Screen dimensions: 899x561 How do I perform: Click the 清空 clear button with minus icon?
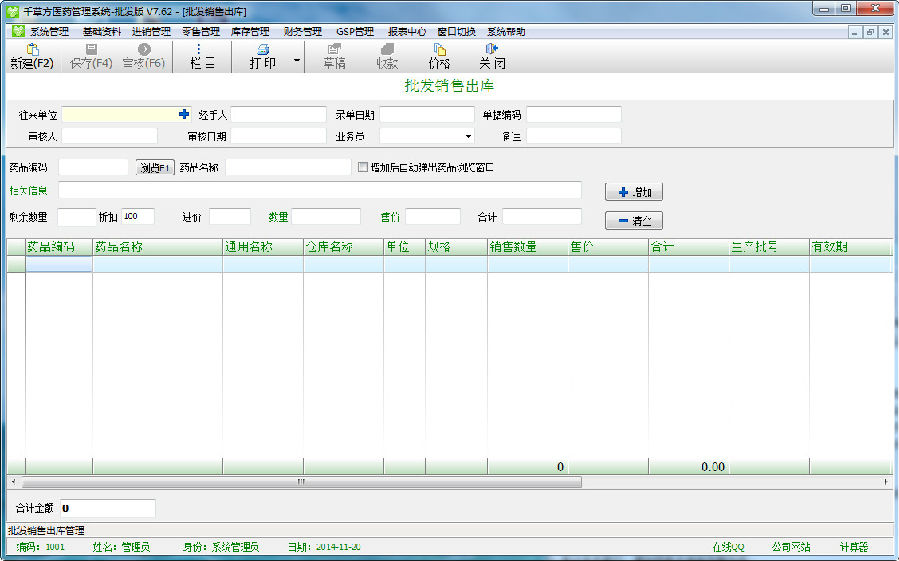[634, 220]
